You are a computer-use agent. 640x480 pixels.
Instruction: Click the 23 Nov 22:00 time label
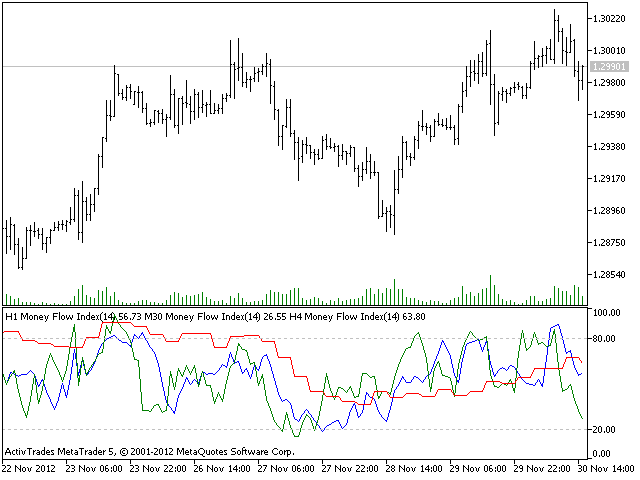[158, 469]
